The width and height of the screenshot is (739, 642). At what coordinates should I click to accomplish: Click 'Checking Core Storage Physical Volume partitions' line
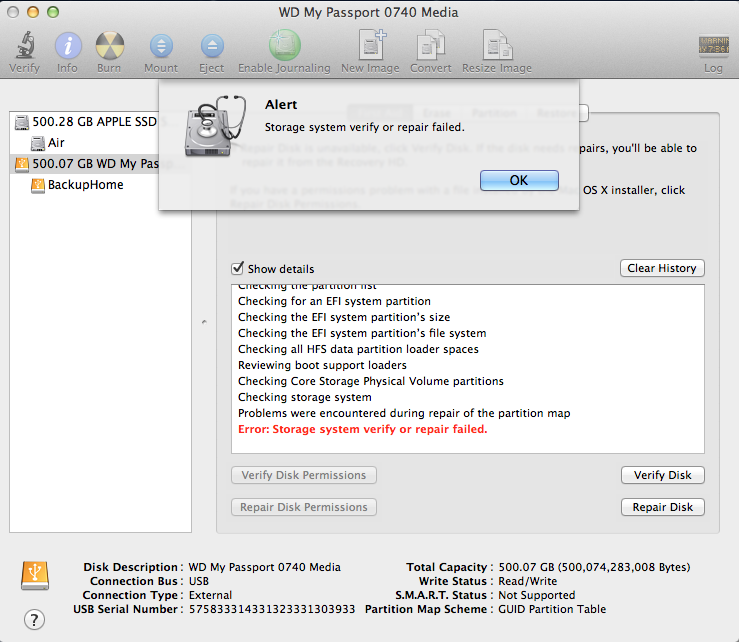tap(370, 381)
